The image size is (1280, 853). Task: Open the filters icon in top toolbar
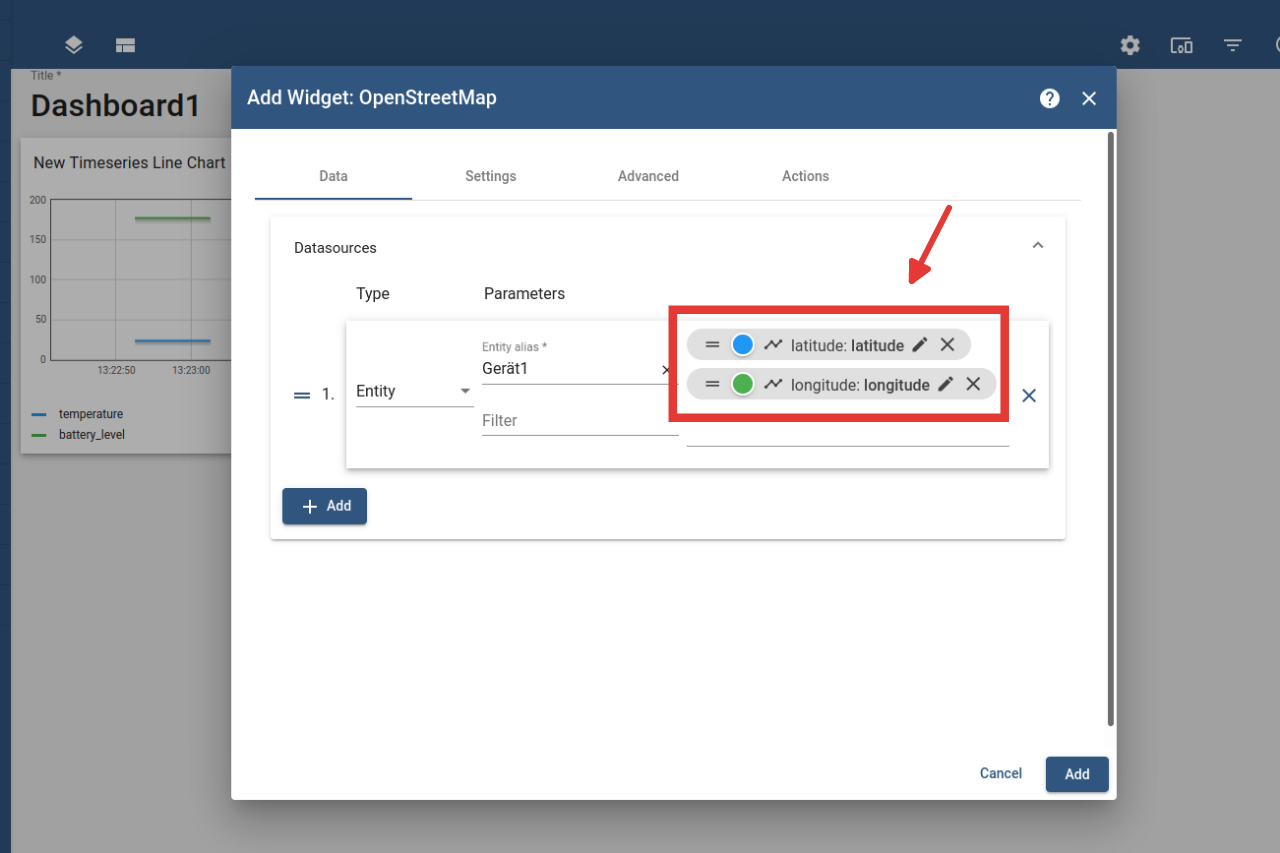tap(1233, 45)
